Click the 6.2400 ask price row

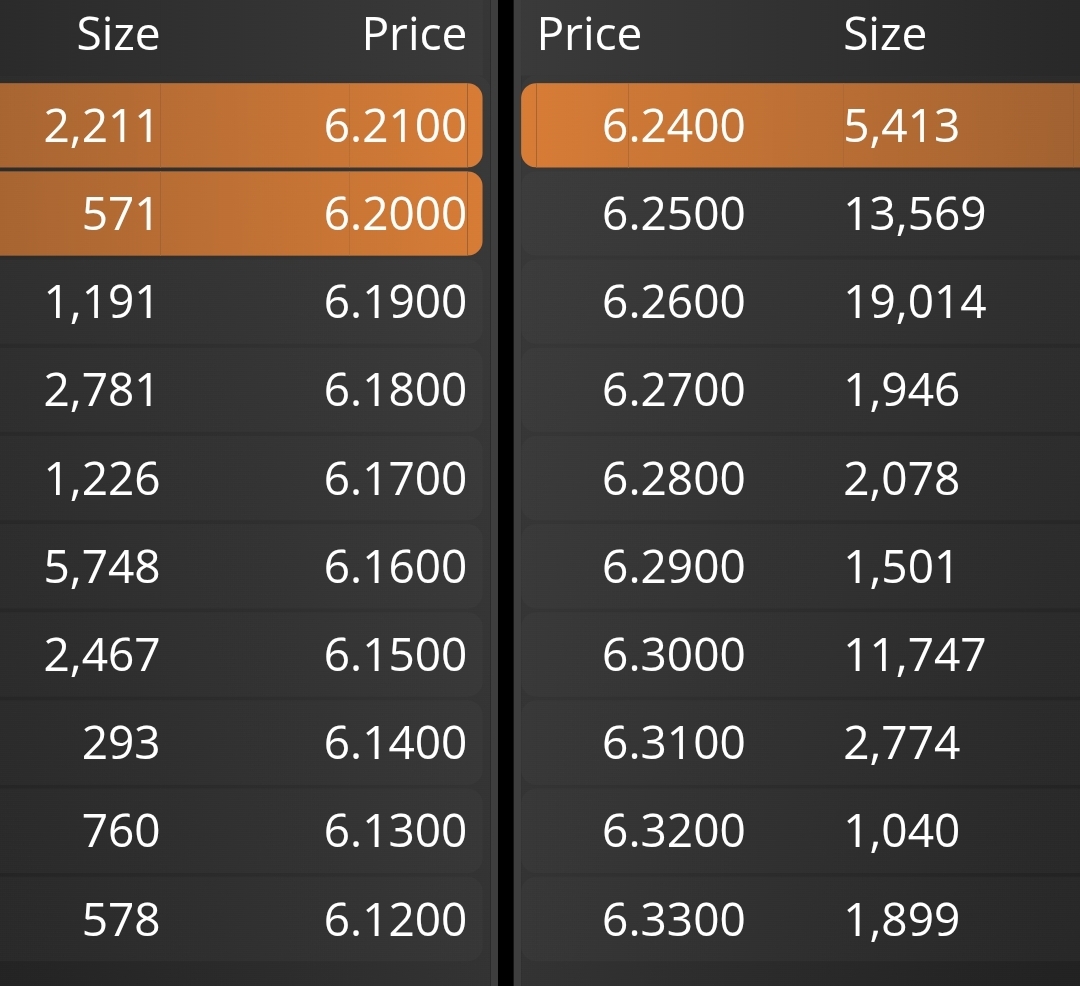tap(800, 125)
